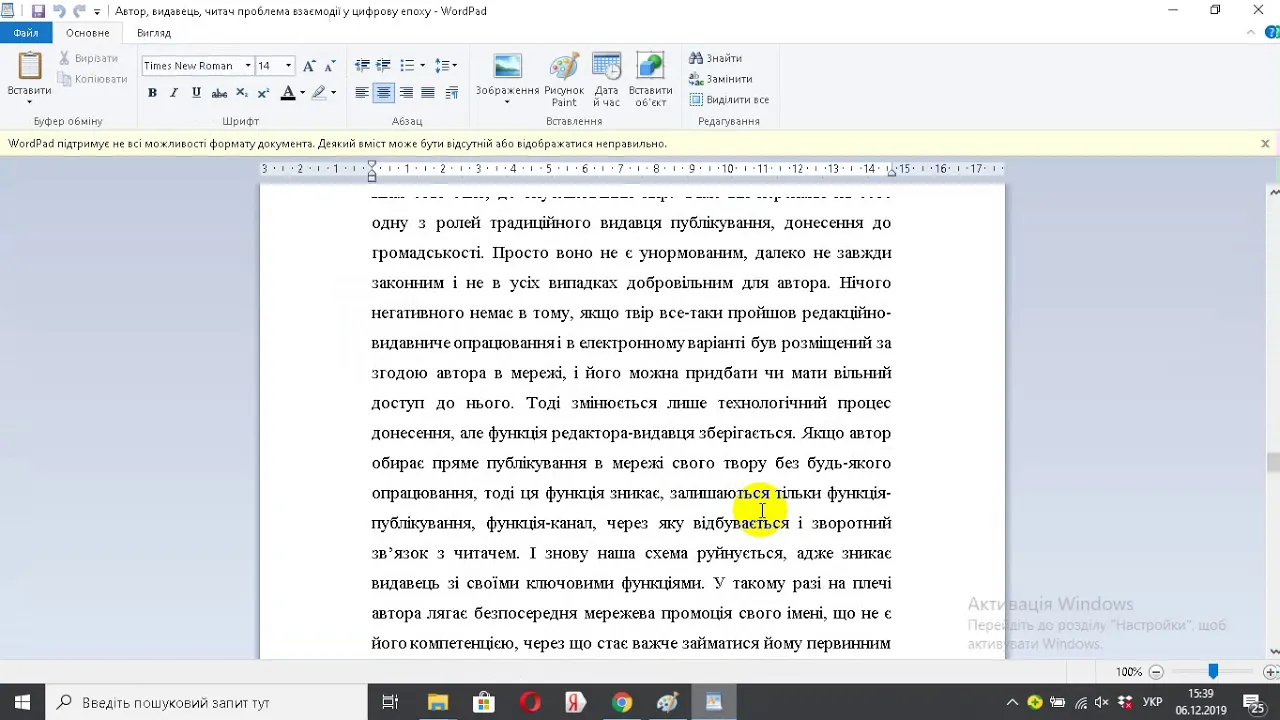
Task: Open Task View on the taskbar
Action: [x=391, y=702]
